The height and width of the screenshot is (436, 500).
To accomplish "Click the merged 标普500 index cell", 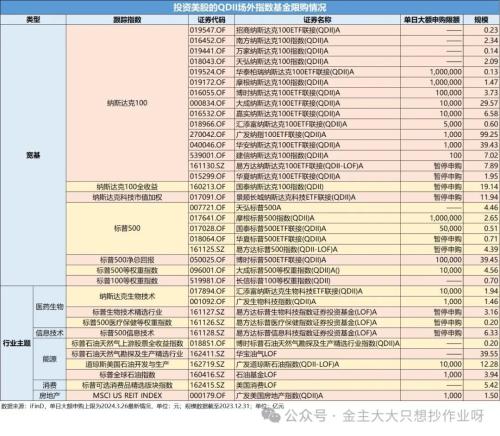I will (127, 229).
